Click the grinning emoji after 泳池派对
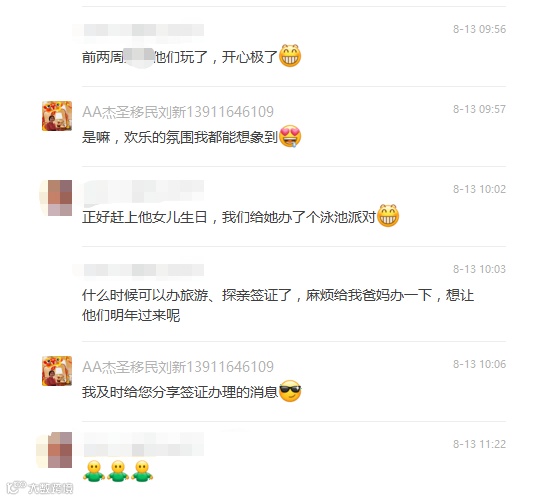The height and width of the screenshot is (500, 546). 388,216
